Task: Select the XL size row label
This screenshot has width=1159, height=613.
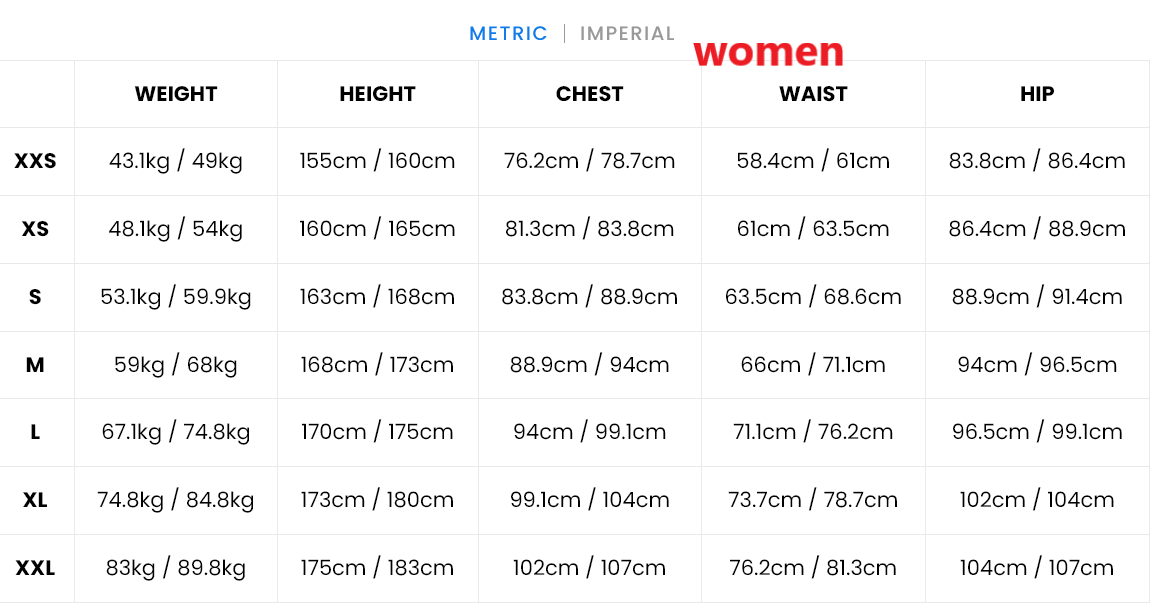Action: tap(35, 500)
